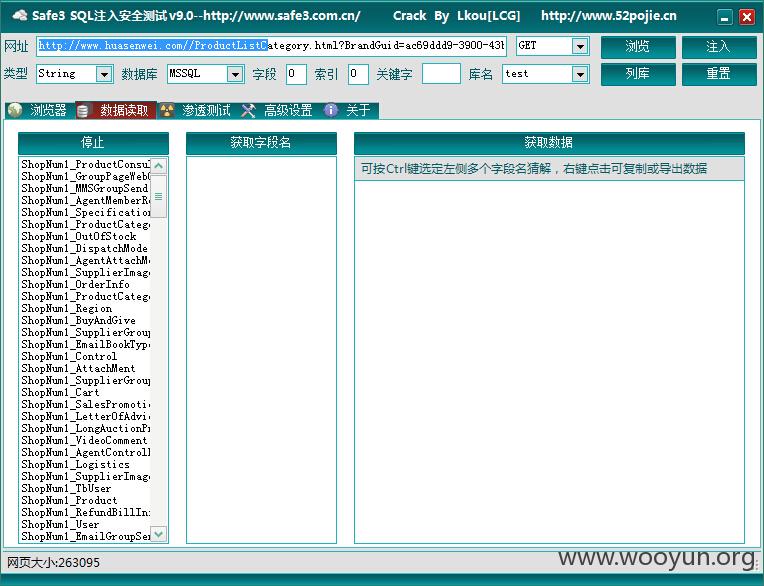Select ShopNum1_RefundBillIn in the table list
The width and height of the screenshot is (764, 586).
[x=85, y=512]
